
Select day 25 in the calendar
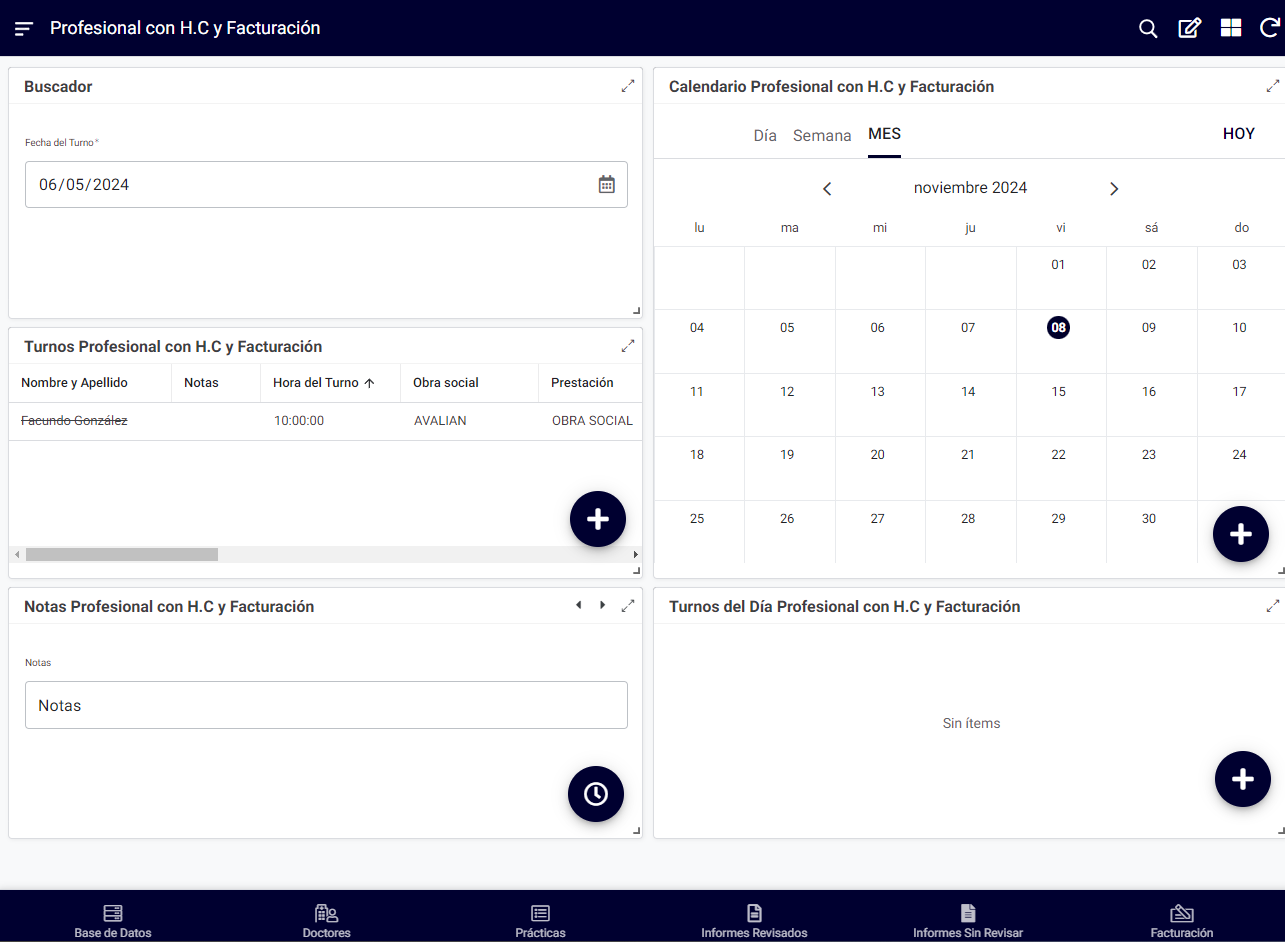tap(697, 519)
